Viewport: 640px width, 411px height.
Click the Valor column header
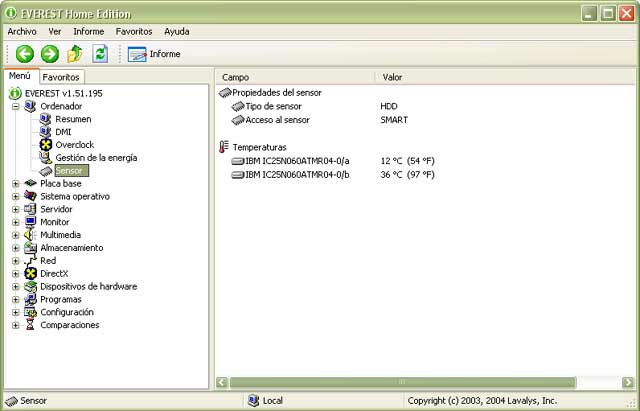point(392,77)
